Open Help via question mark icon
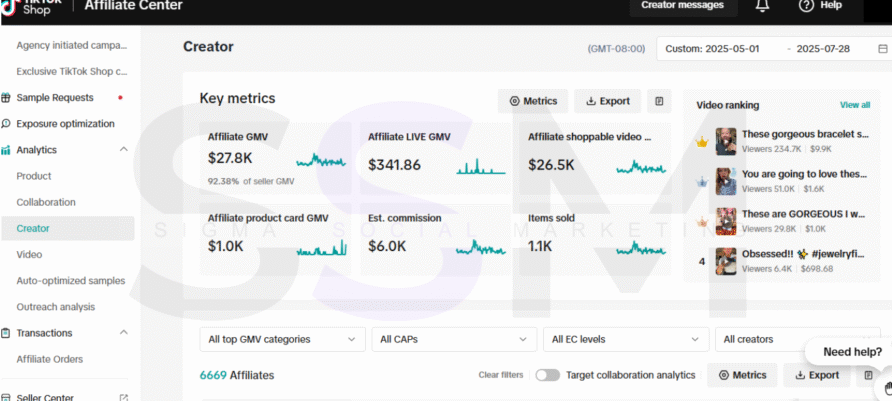Image resolution: width=892 pixels, height=401 pixels. point(806,6)
